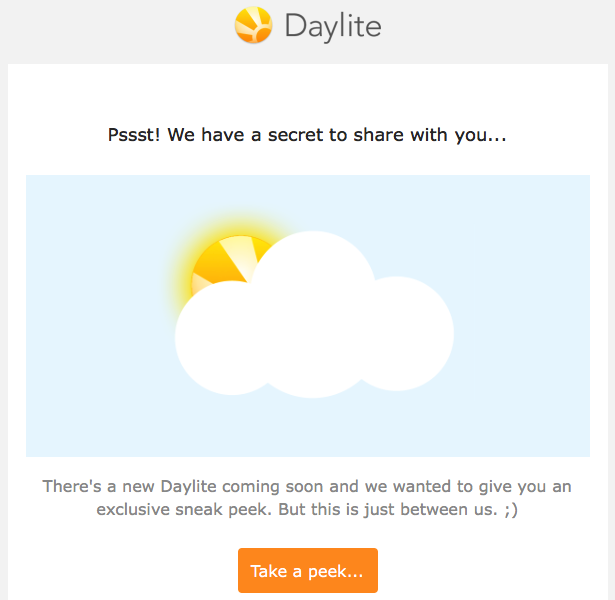Select the 'Pssst! We have a secret' headline
The height and width of the screenshot is (600, 615).
tap(307, 135)
